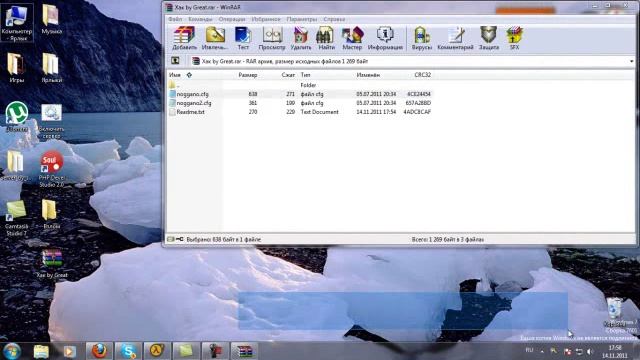This screenshot has width=640, height=360.
Task: Click the drive and key icon in status bar
Action: 175,239
